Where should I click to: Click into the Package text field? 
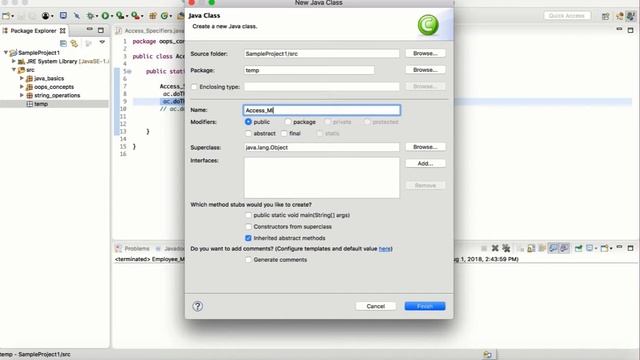(309, 70)
